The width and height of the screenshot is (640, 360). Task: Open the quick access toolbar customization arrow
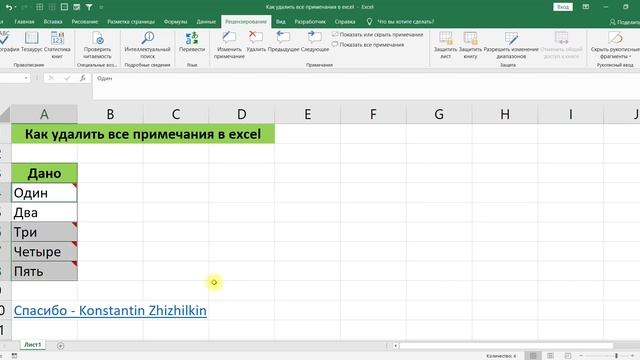tap(101, 7)
